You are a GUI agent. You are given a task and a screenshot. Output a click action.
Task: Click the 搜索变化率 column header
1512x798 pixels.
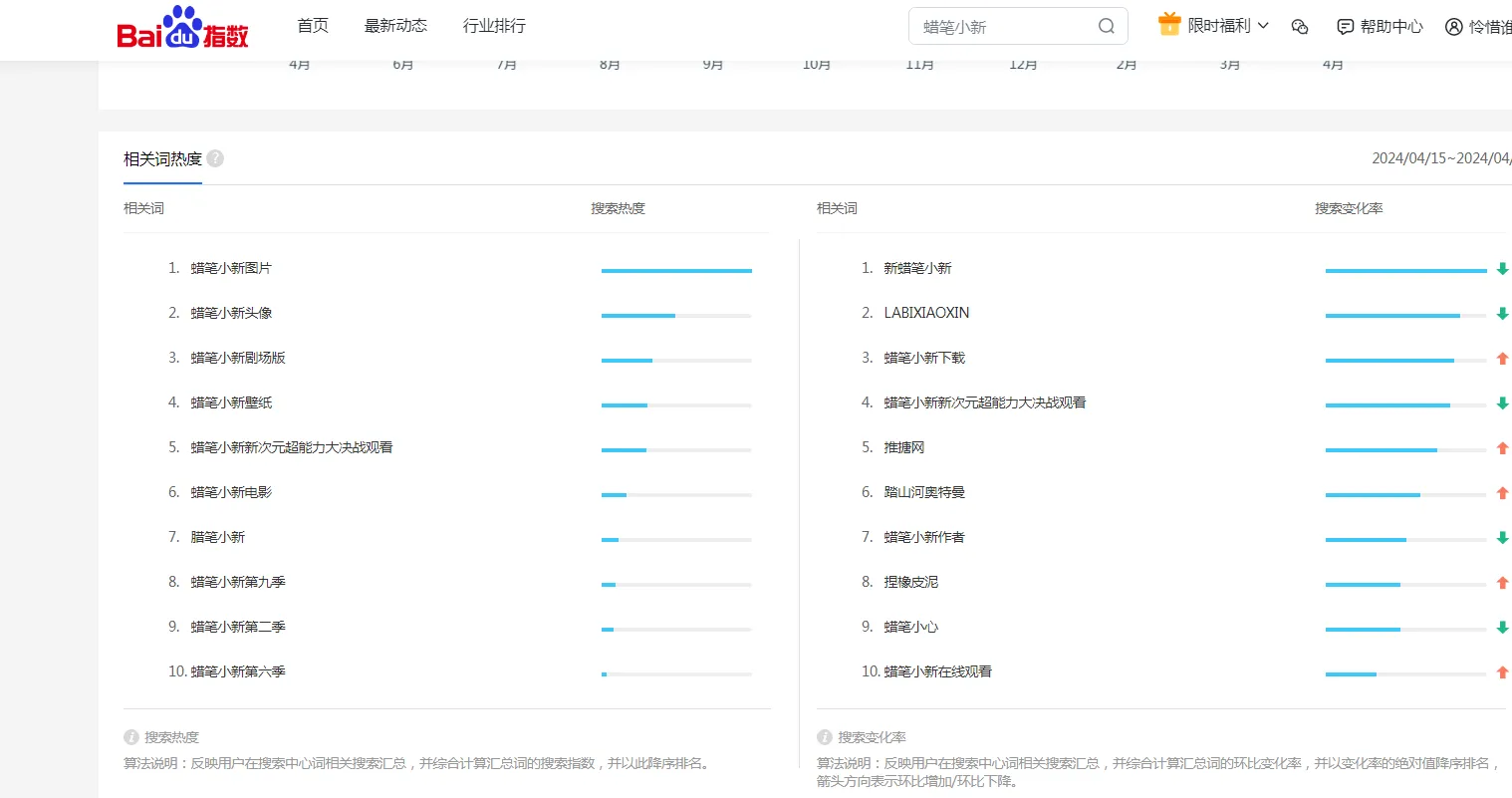[x=1349, y=208]
